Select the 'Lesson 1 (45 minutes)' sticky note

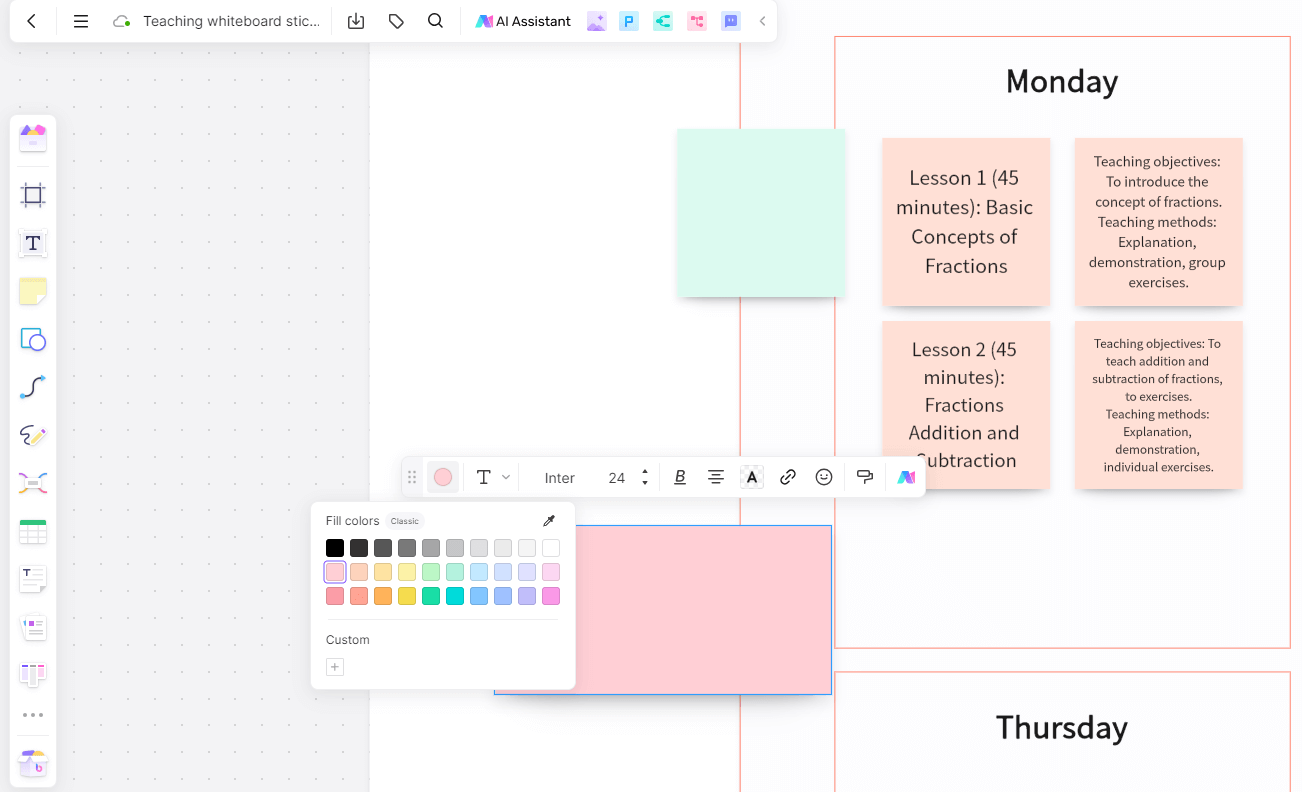point(966,222)
